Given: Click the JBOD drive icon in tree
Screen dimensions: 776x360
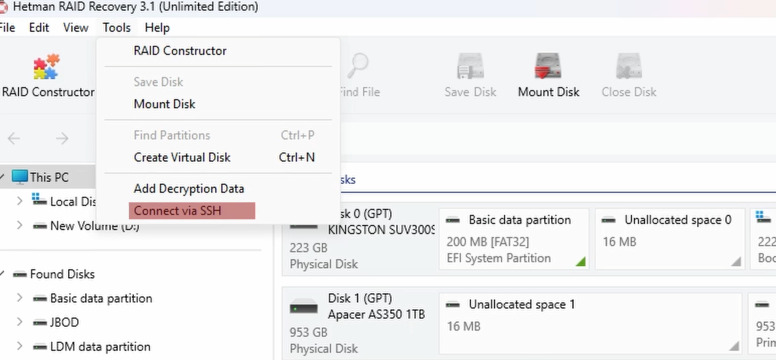Looking at the screenshot, I should tap(40, 323).
